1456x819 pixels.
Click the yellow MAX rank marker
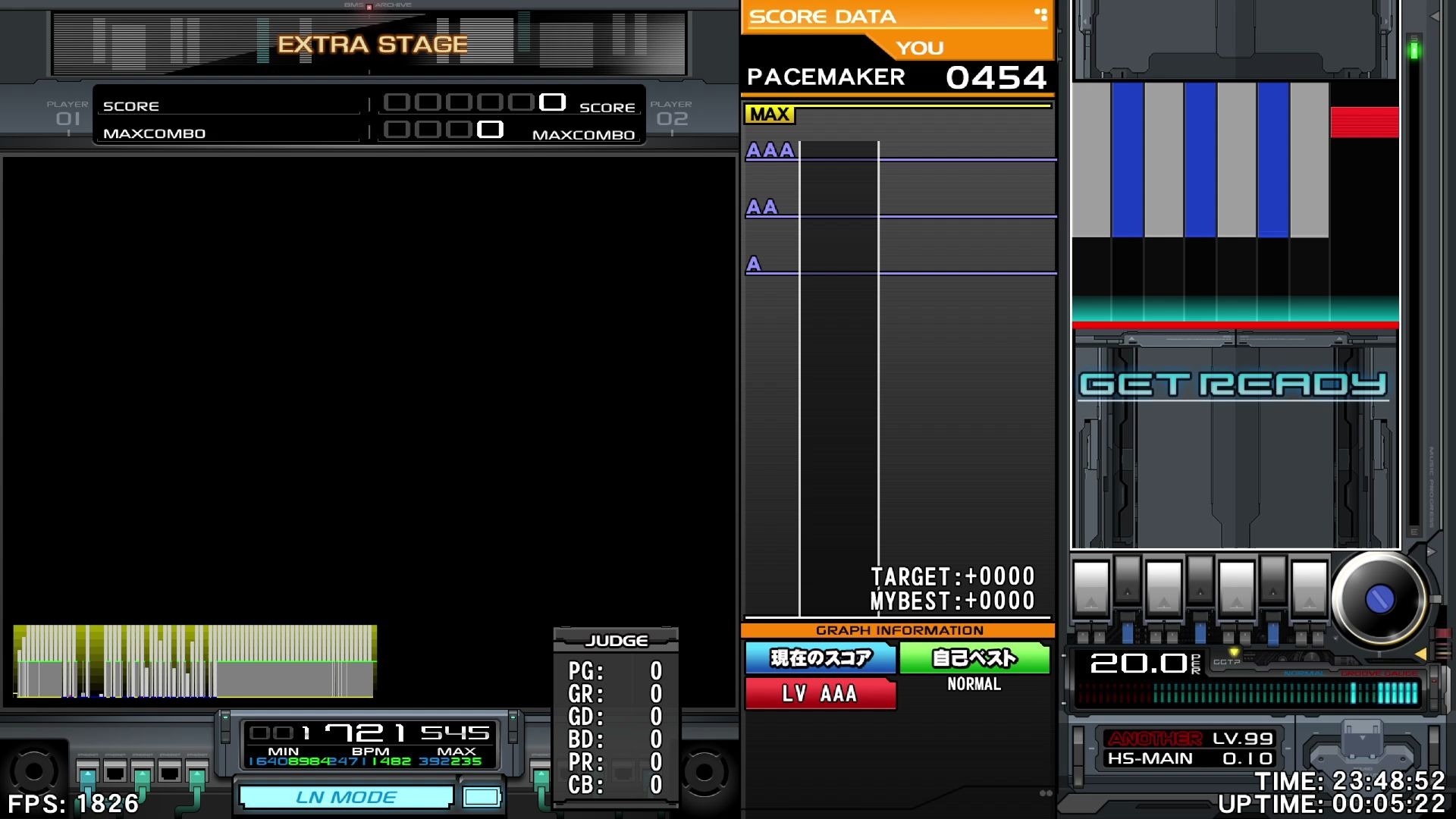pos(769,115)
